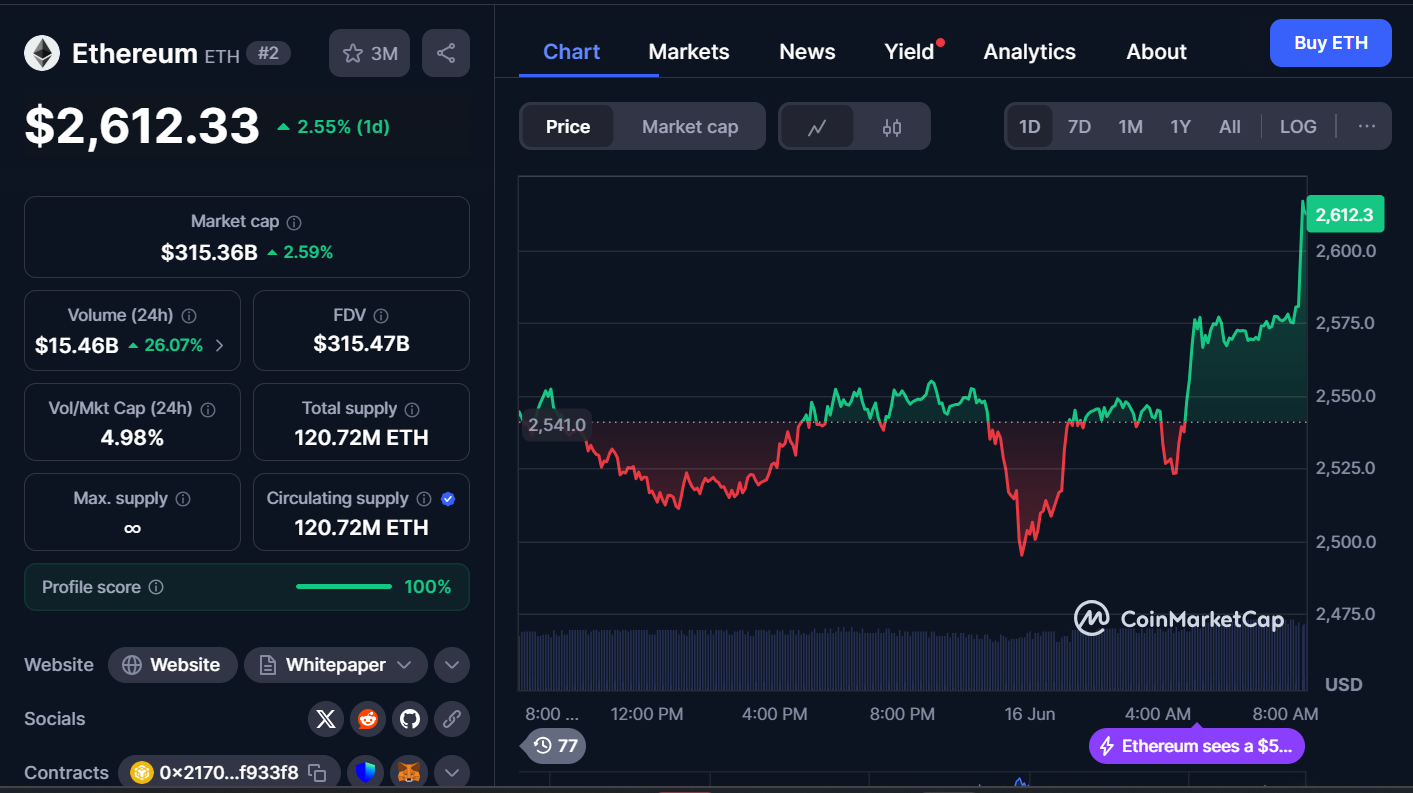Click the Buy ETH button

pyautogui.click(x=1330, y=43)
